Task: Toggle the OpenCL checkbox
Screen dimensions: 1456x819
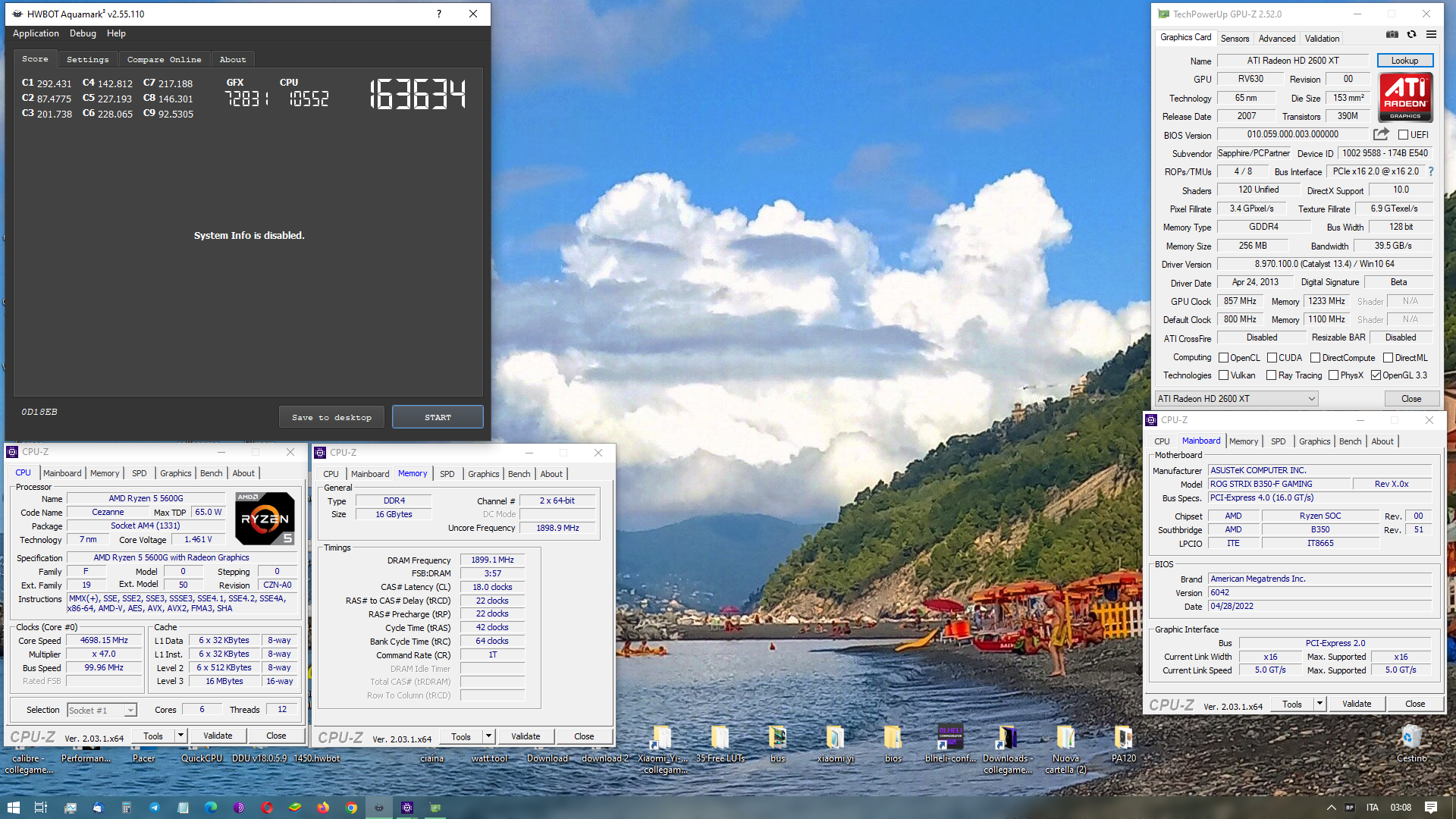Action: 1223,358
